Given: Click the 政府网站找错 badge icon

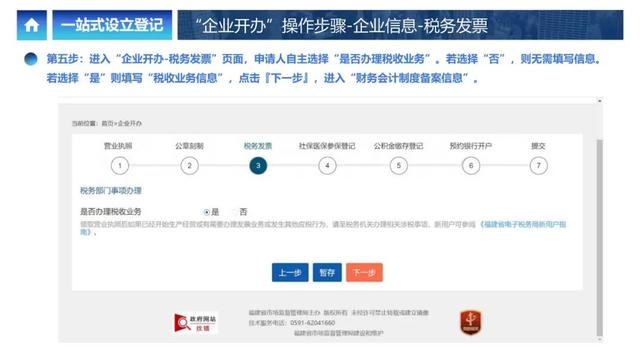Looking at the screenshot, I should [x=195, y=323].
